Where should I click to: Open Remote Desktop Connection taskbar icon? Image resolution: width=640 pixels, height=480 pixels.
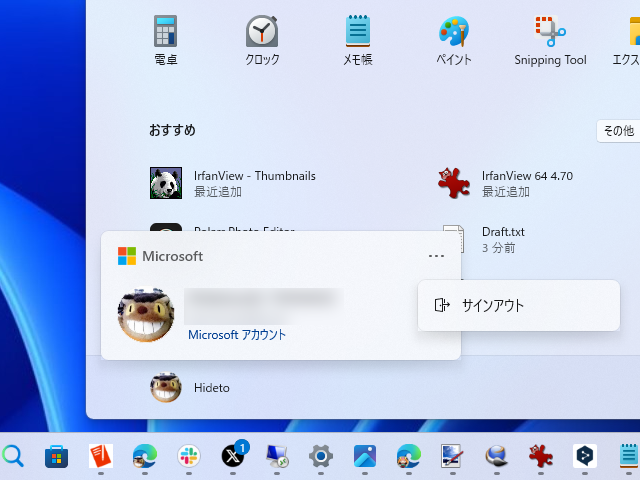[277, 456]
